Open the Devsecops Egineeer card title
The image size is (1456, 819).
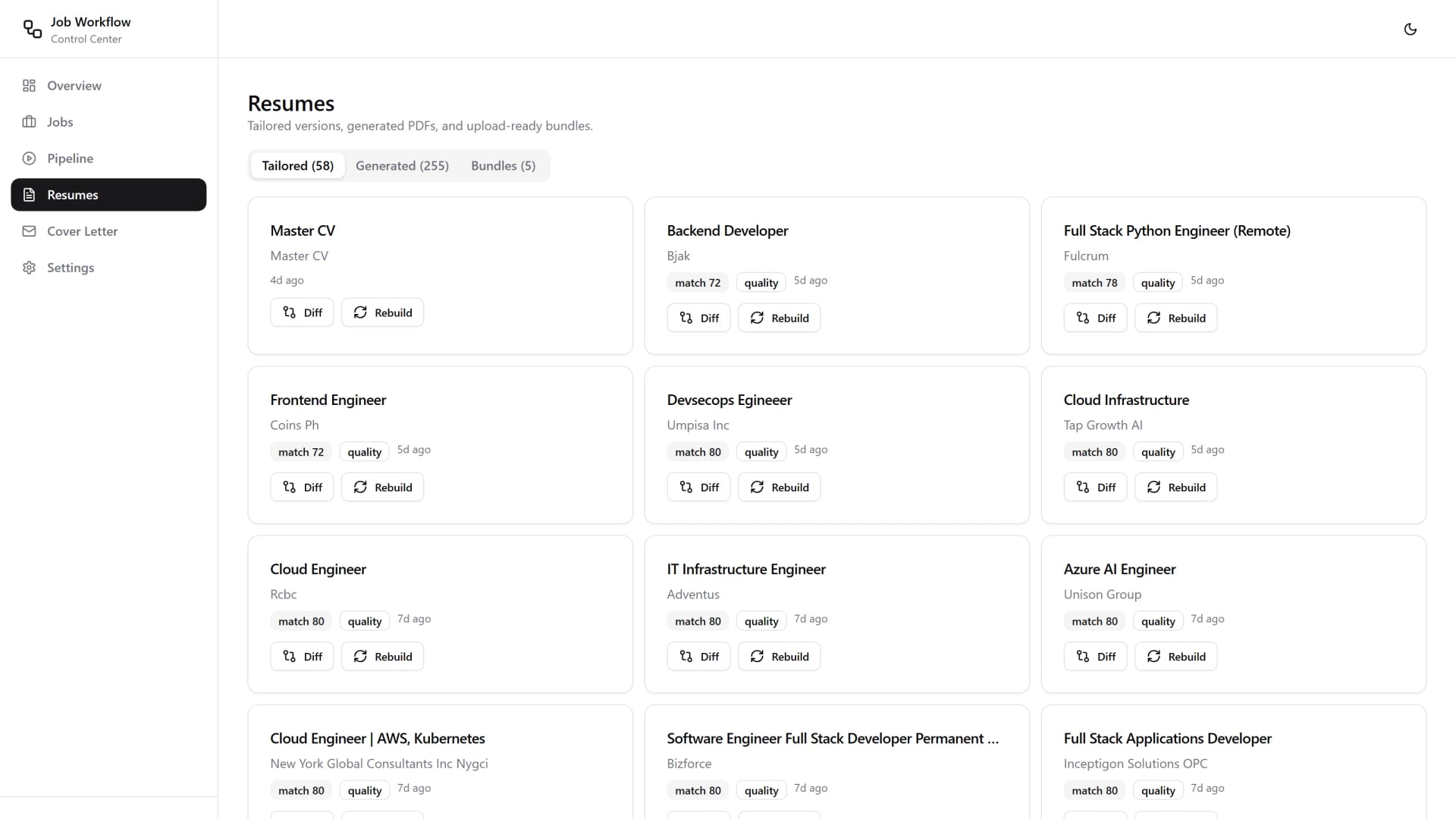730,400
